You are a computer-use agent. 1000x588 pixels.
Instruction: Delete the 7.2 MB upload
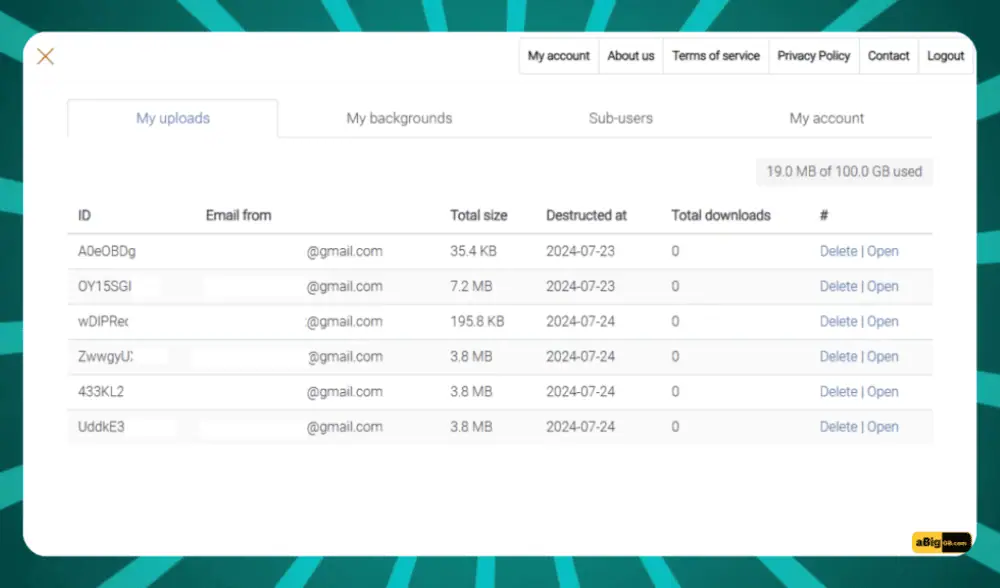tap(838, 286)
